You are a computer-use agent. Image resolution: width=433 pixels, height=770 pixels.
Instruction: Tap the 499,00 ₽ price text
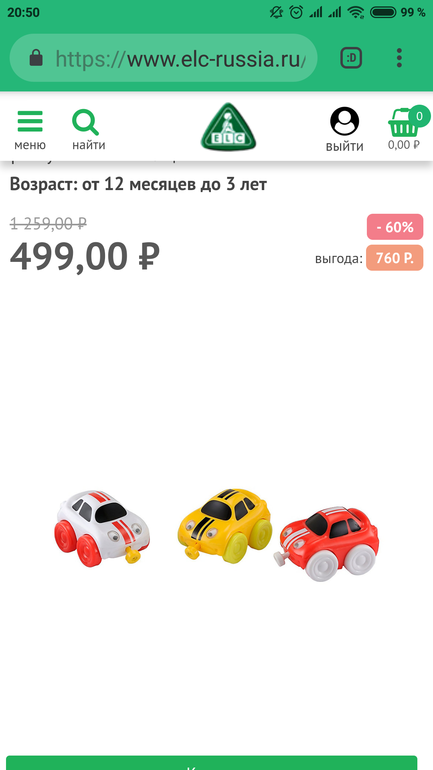pyautogui.click(x=85, y=257)
